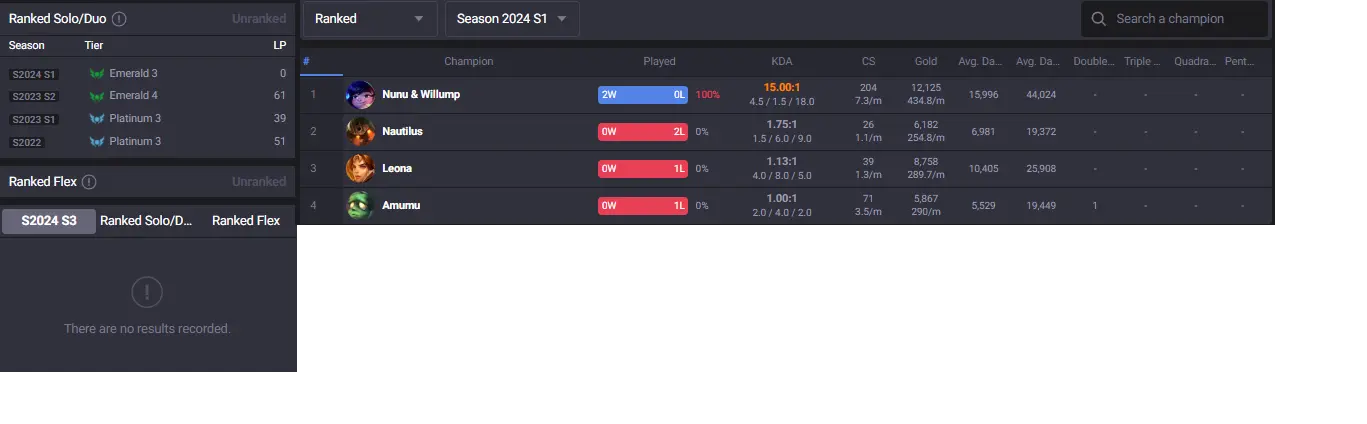Viewport: 1367px width, 424px height.
Task: Open the Season 2024 S1 dropdown
Action: (512, 19)
